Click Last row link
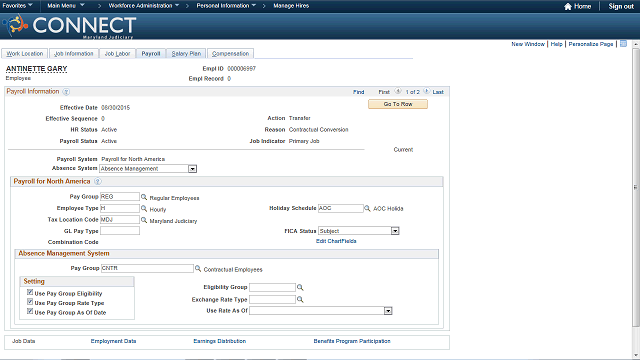 click(x=438, y=92)
